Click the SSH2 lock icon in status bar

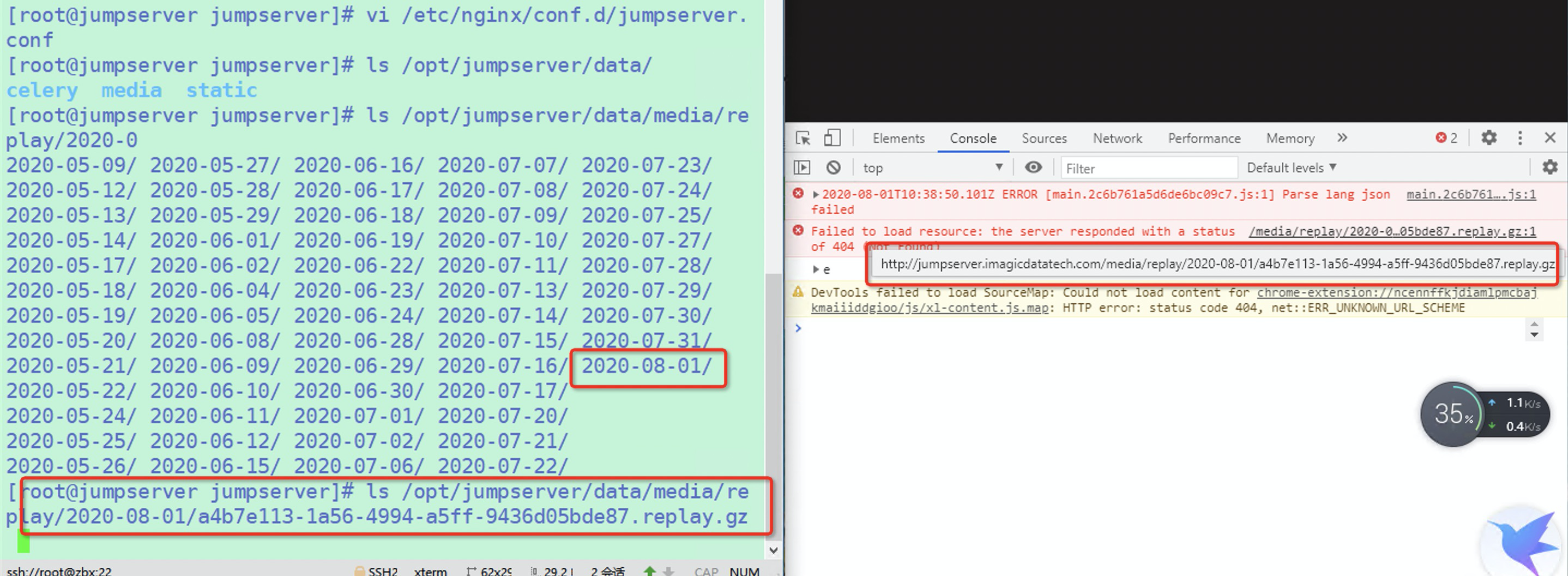pos(360,571)
